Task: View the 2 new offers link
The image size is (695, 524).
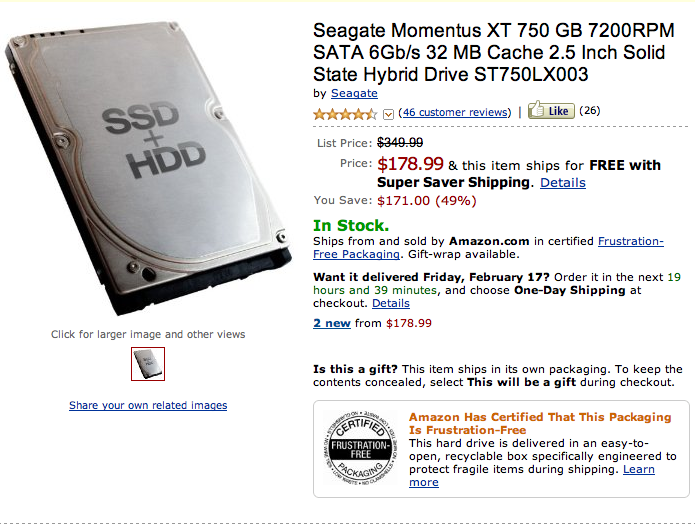Action: pos(332,323)
